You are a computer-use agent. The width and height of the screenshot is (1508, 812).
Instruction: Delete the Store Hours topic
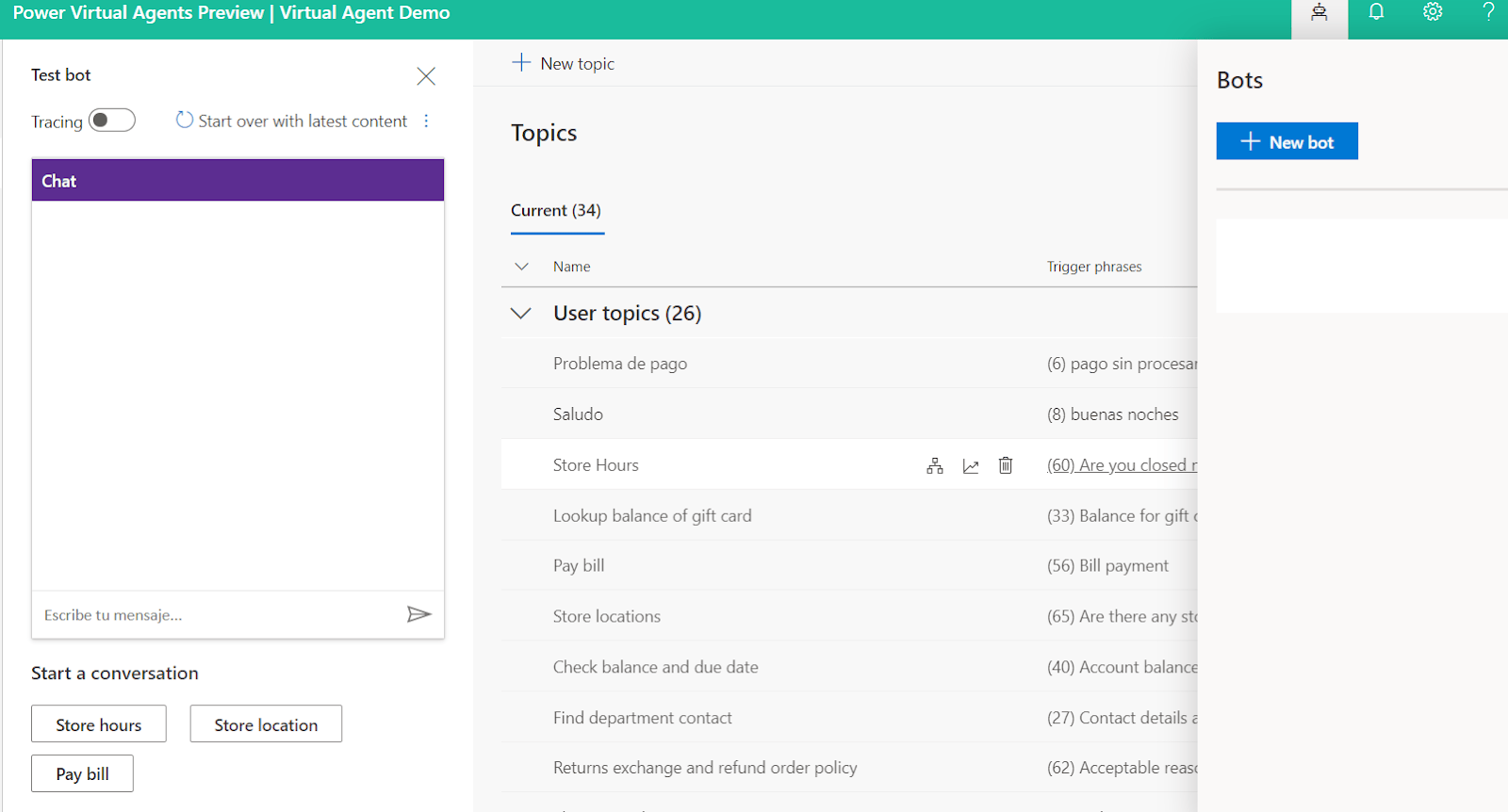click(1006, 465)
